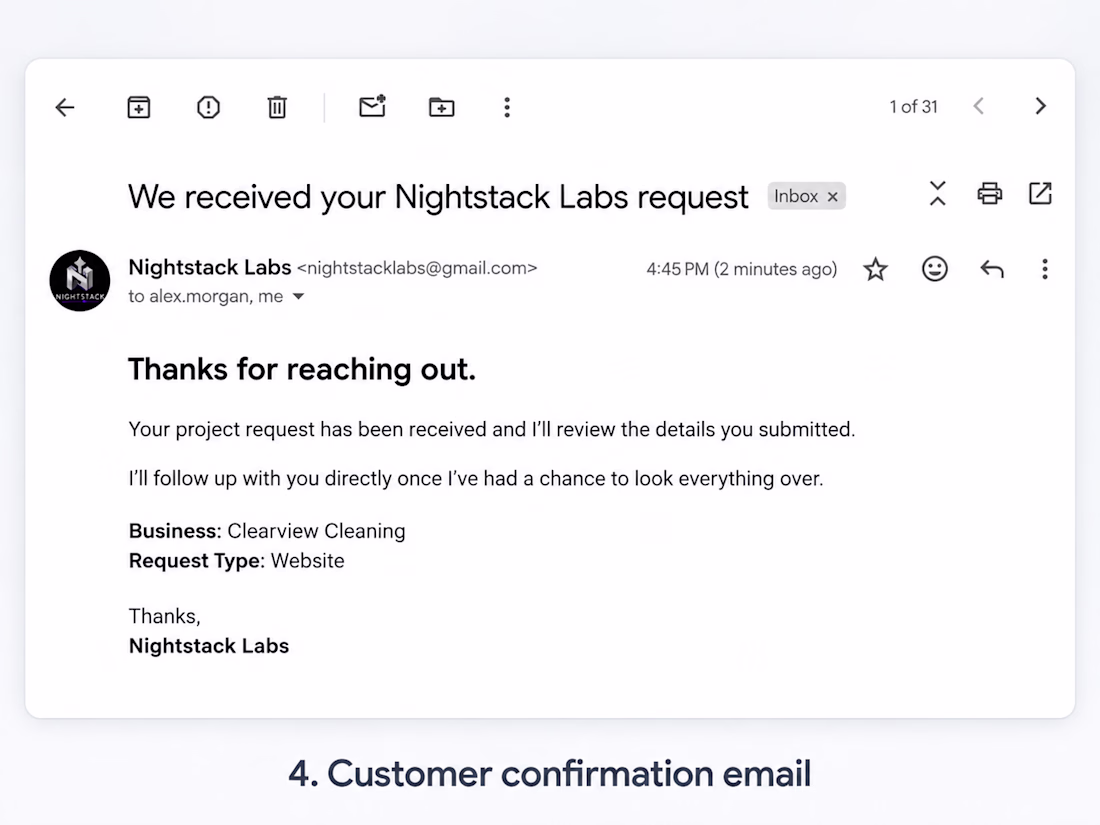Open the email in a new window
1100x825 pixels.
click(x=1040, y=194)
